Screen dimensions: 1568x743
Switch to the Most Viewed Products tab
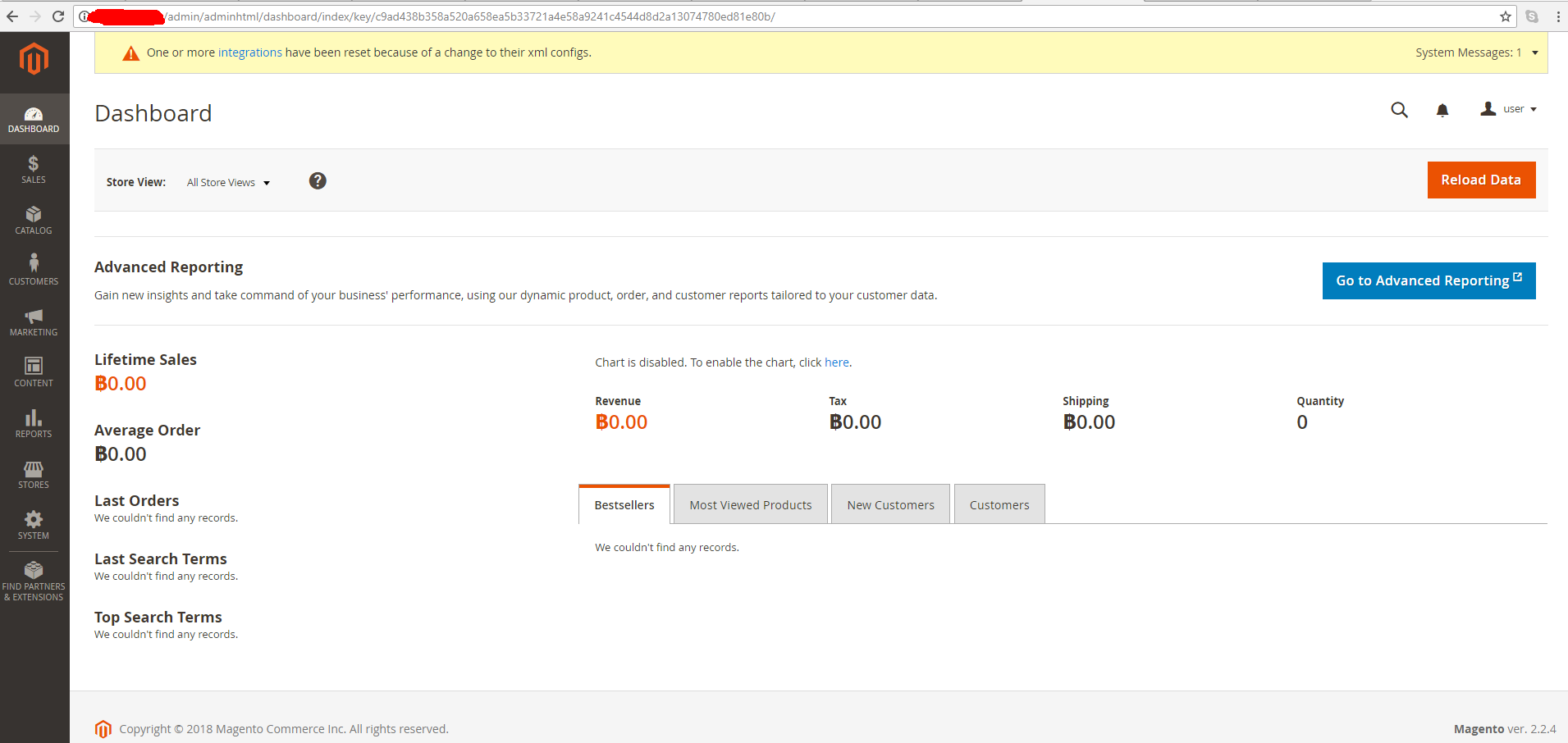click(x=750, y=504)
